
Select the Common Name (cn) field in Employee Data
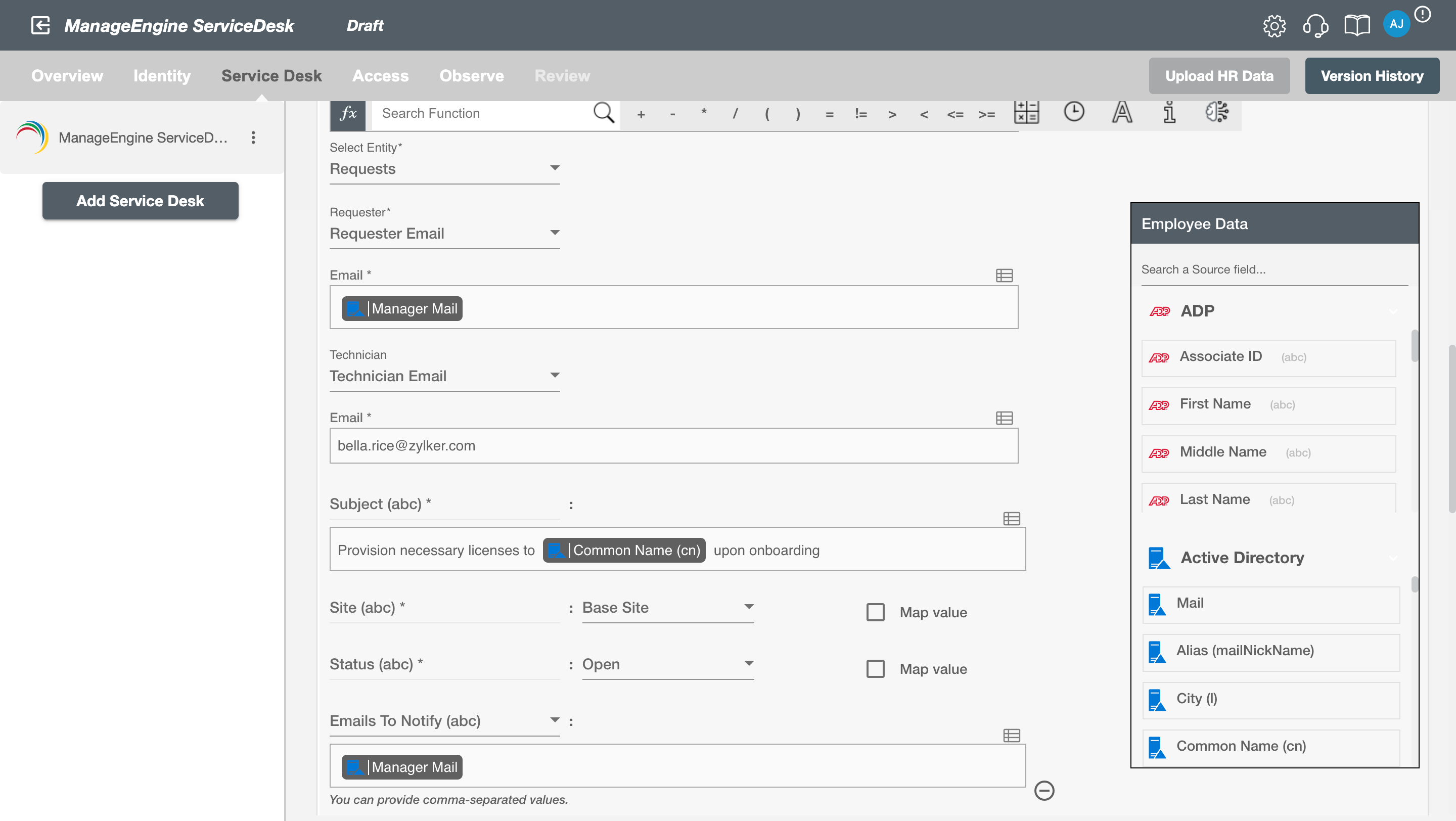click(1270, 748)
